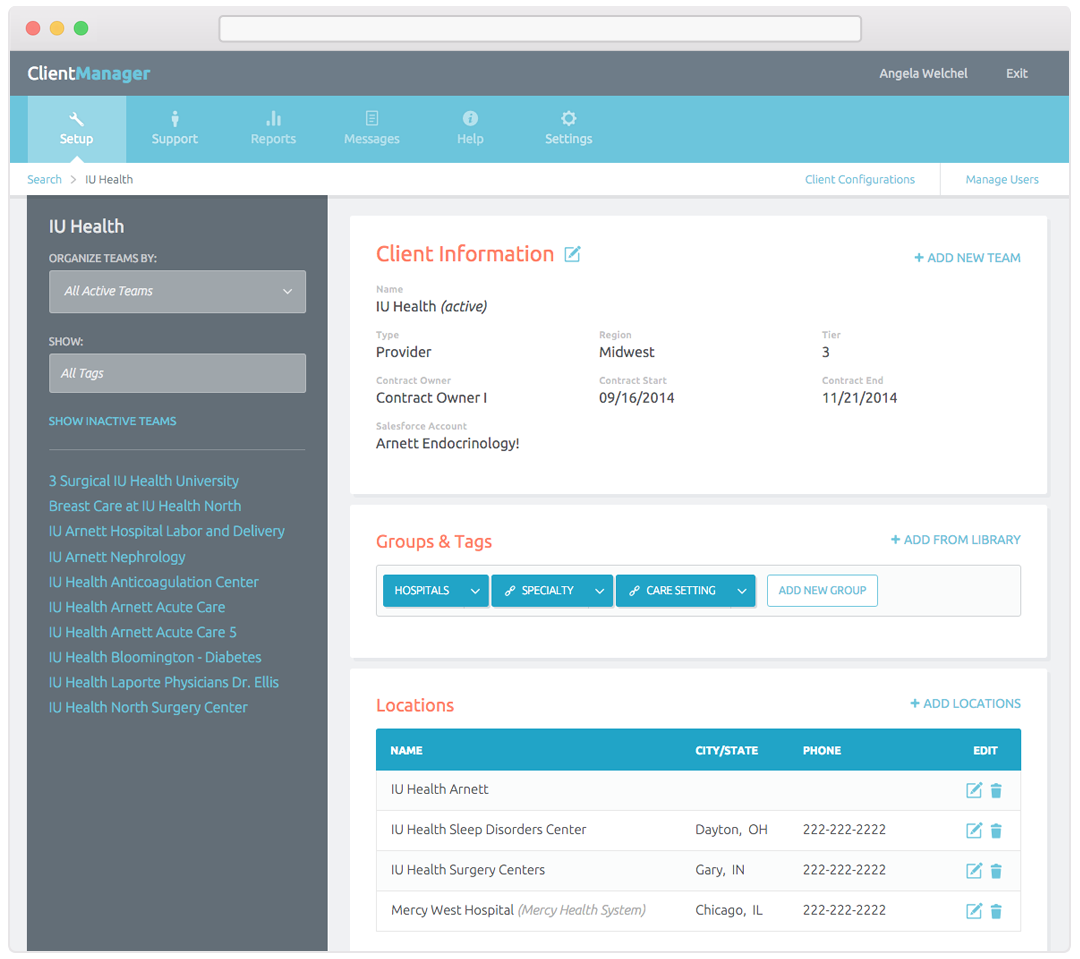Expand the Hospitals group dropdown arrow
Image resolution: width=1080 pixels, height=959 pixels.
[475, 591]
